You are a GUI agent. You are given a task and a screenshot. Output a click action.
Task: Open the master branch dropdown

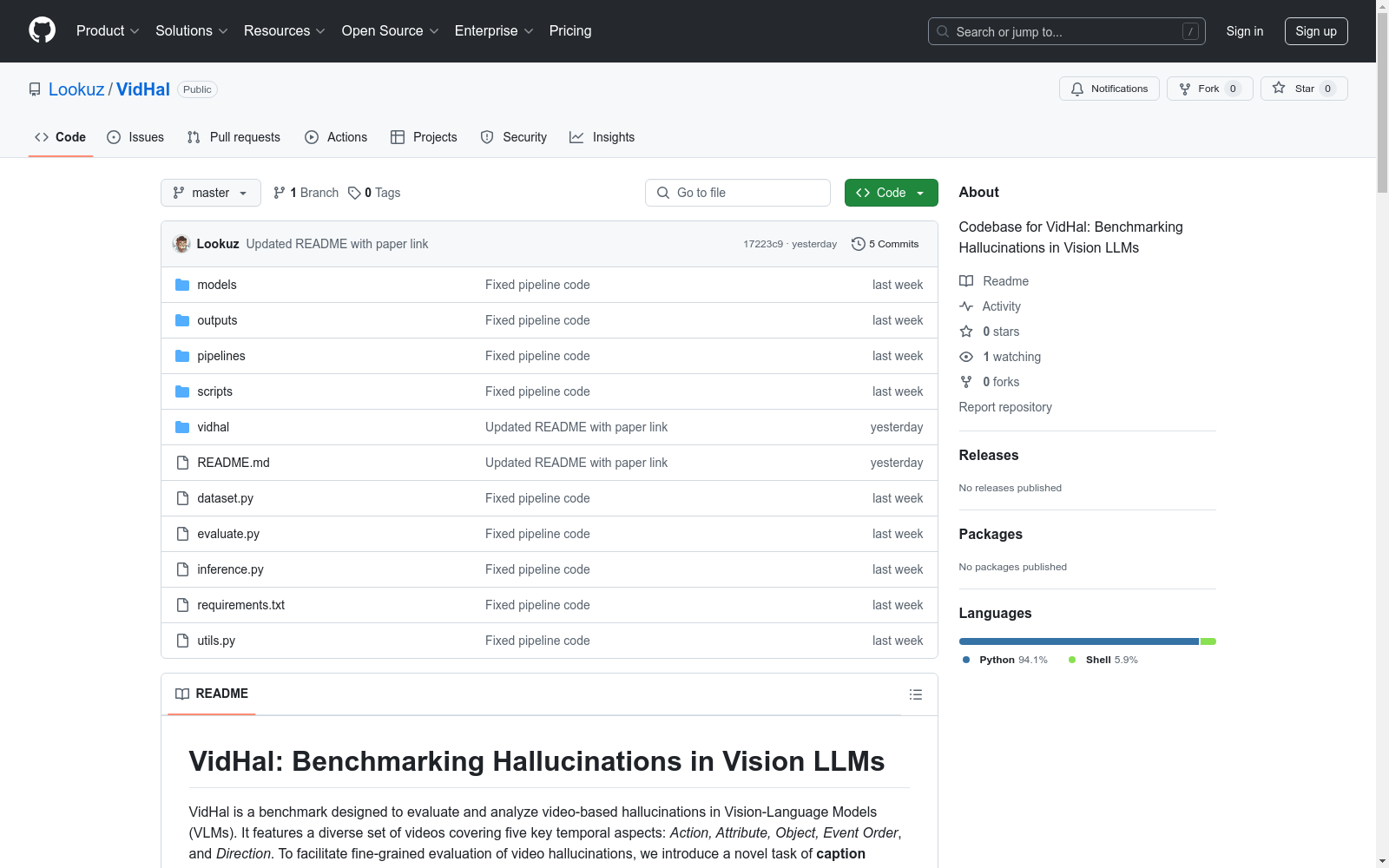pyautogui.click(x=211, y=193)
